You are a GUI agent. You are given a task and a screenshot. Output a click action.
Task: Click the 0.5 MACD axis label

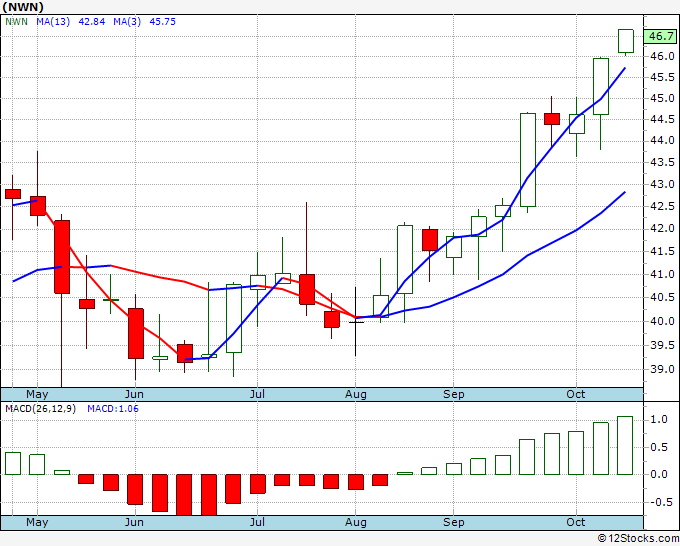click(659, 448)
